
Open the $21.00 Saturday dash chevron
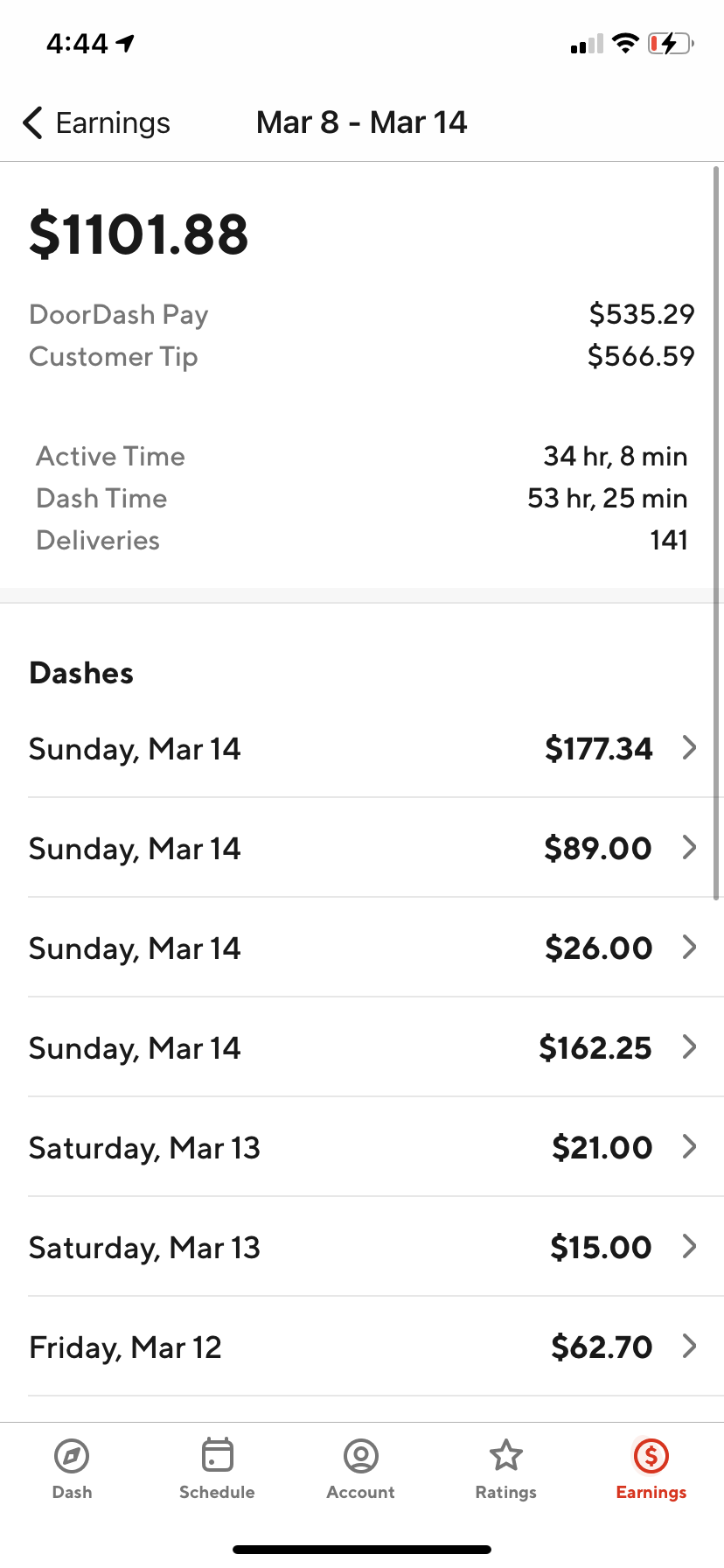pos(689,1146)
